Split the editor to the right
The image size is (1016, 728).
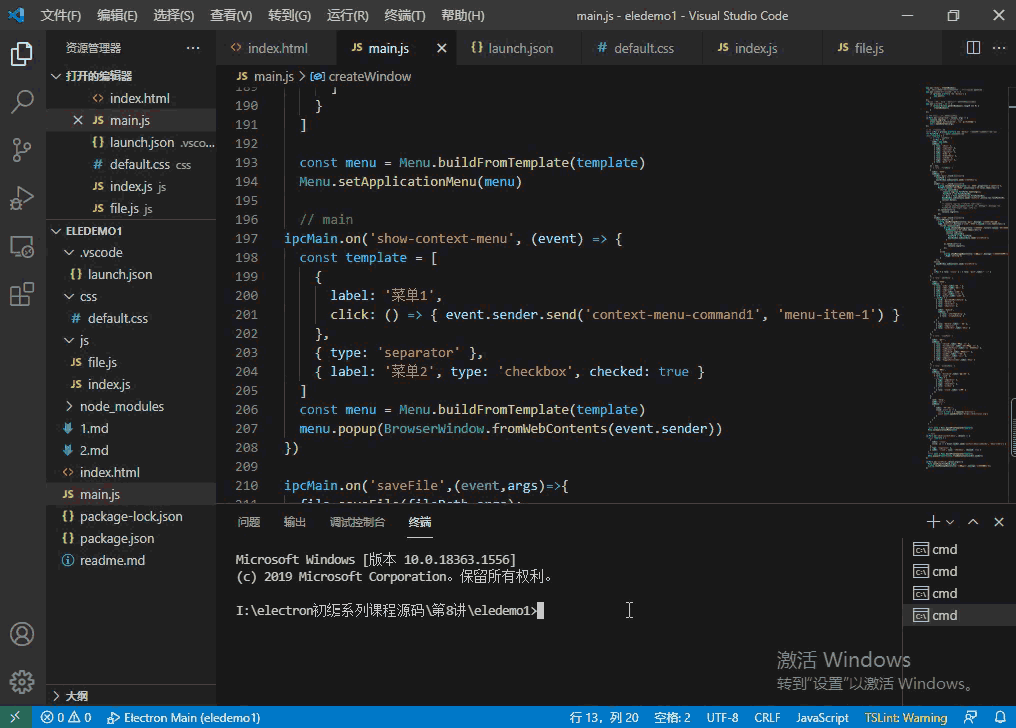tap(973, 48)
